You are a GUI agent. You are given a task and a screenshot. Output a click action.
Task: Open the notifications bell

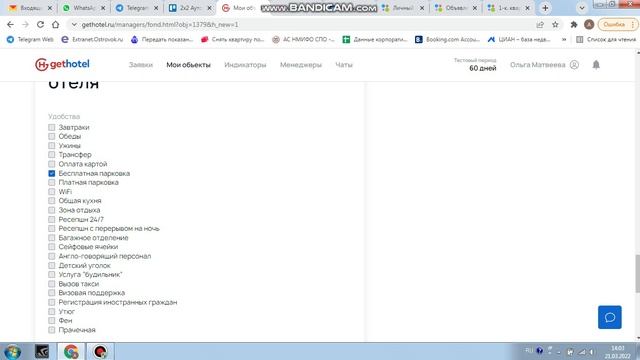pos(596,64)
